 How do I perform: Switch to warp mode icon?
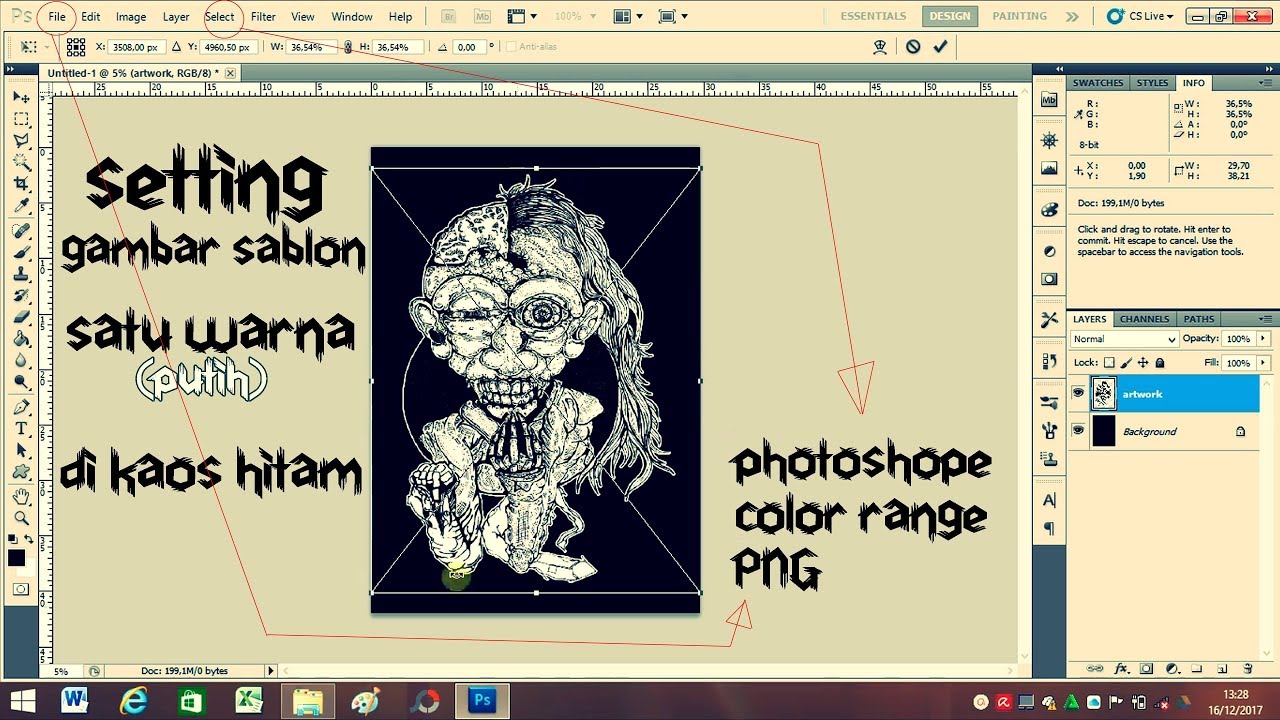(880, 46)
